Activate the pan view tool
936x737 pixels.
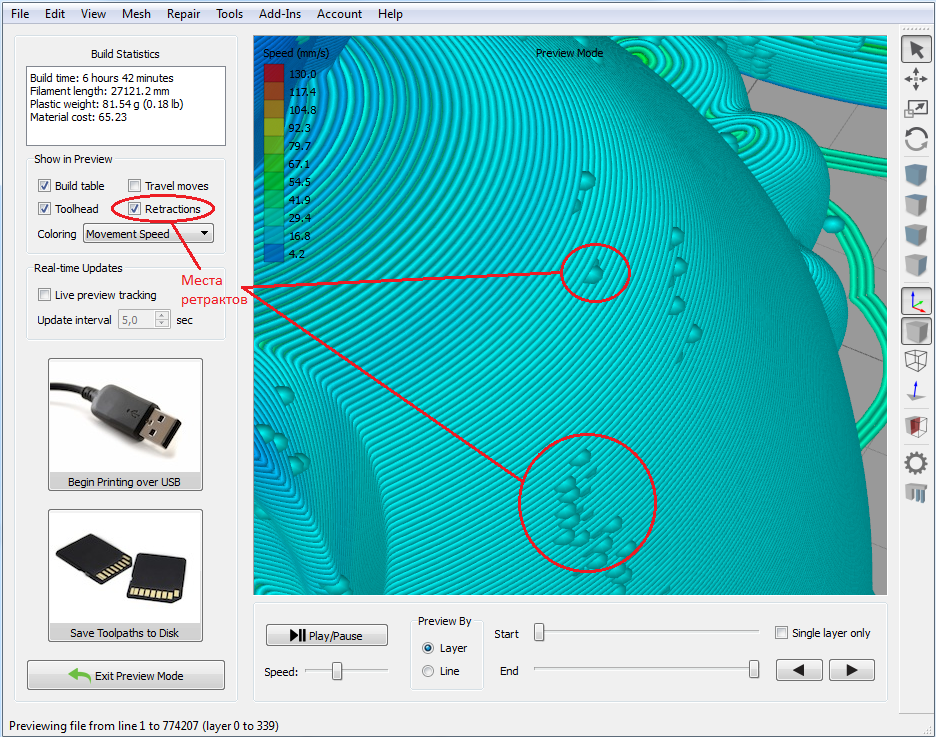click(x=915, y=78)
